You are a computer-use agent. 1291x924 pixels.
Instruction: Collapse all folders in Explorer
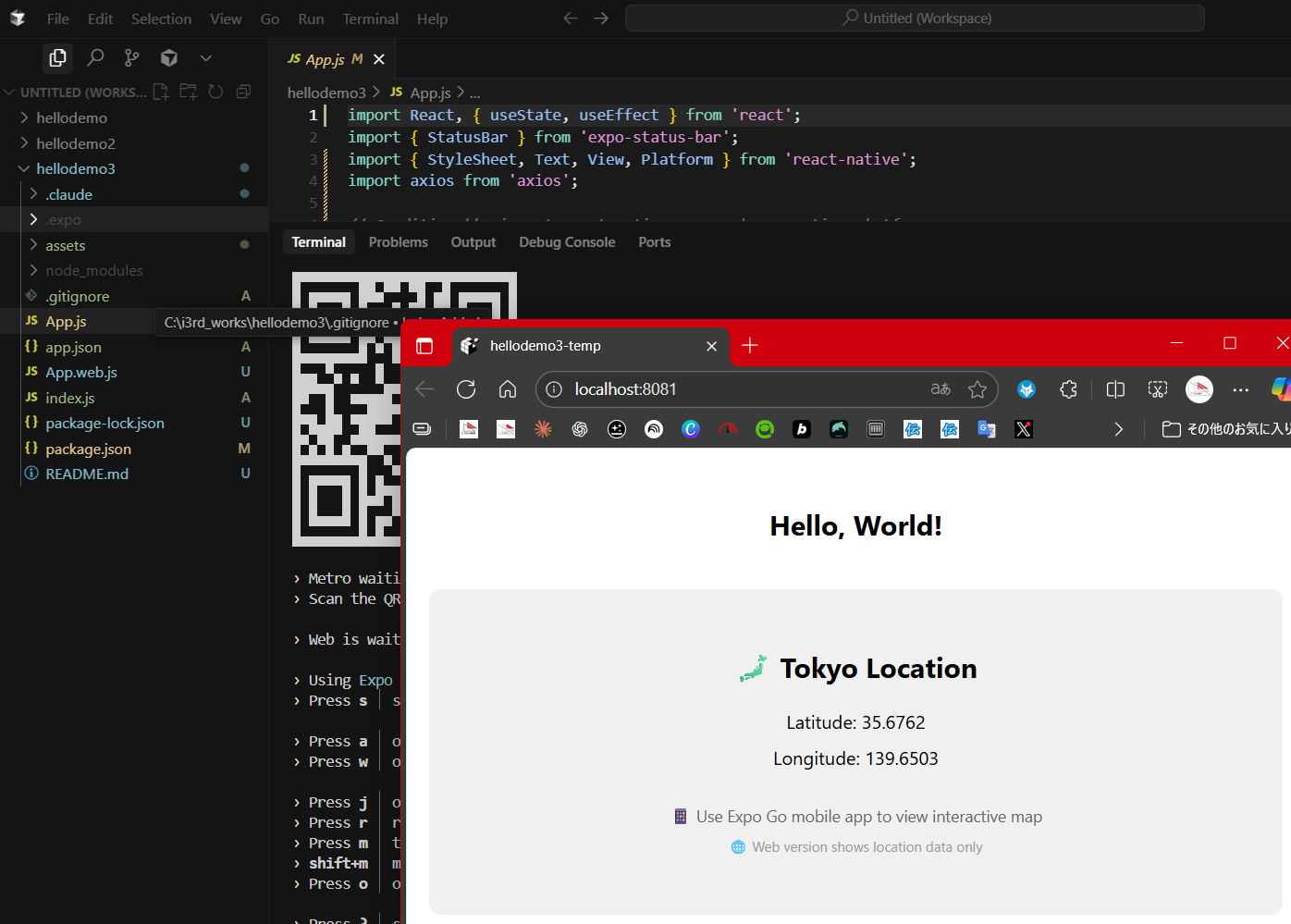click(x=243, y=92)
